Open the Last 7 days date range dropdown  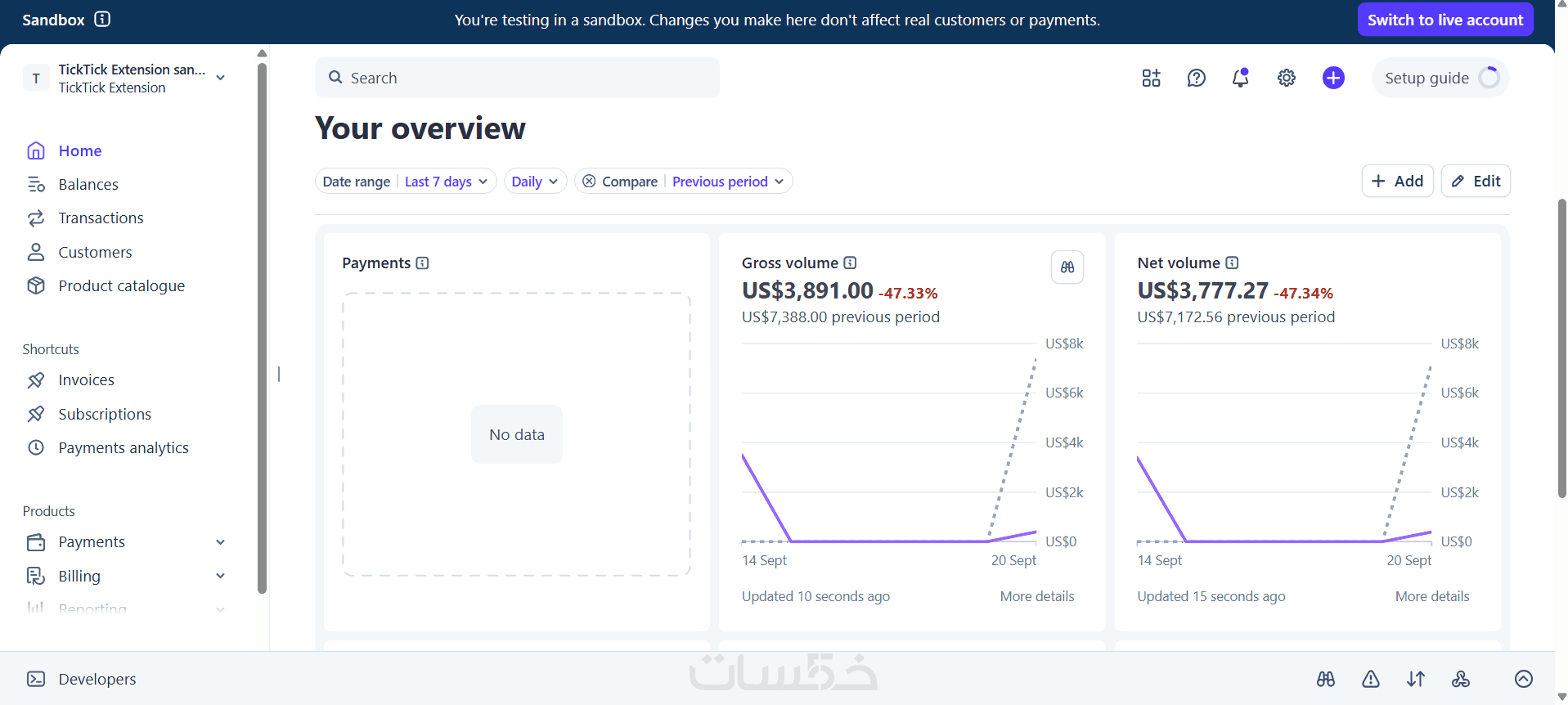pyautogui.click(x=446, y=182)
